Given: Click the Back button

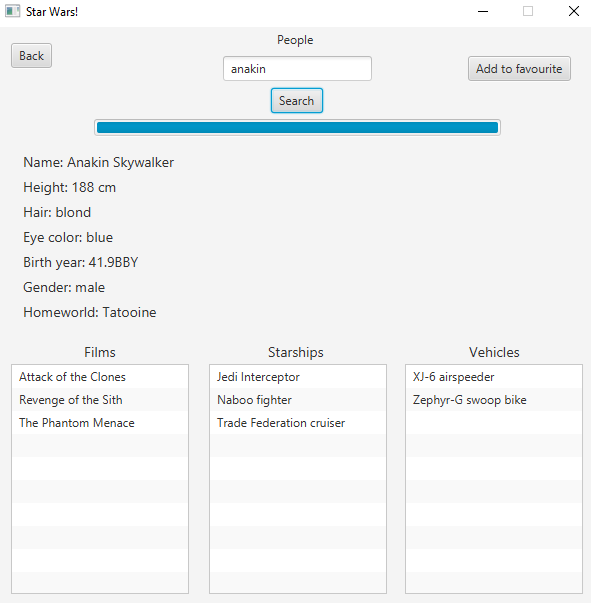Looking at the screenshot, I should 32,56.
